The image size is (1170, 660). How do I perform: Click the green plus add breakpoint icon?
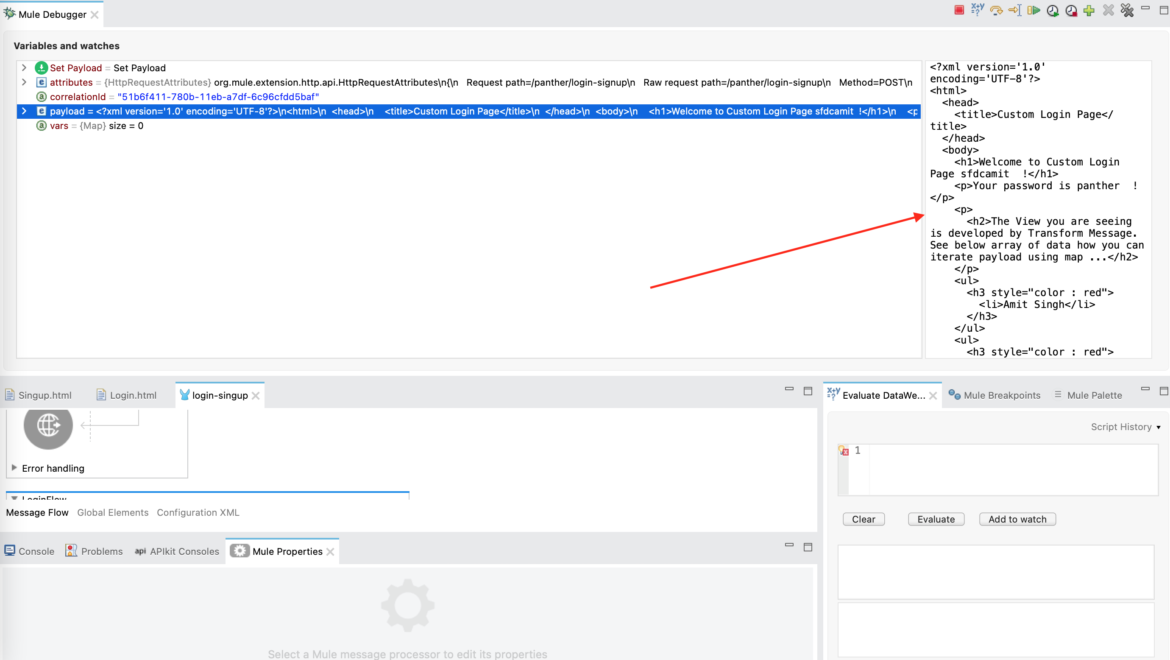(1088, 9)
